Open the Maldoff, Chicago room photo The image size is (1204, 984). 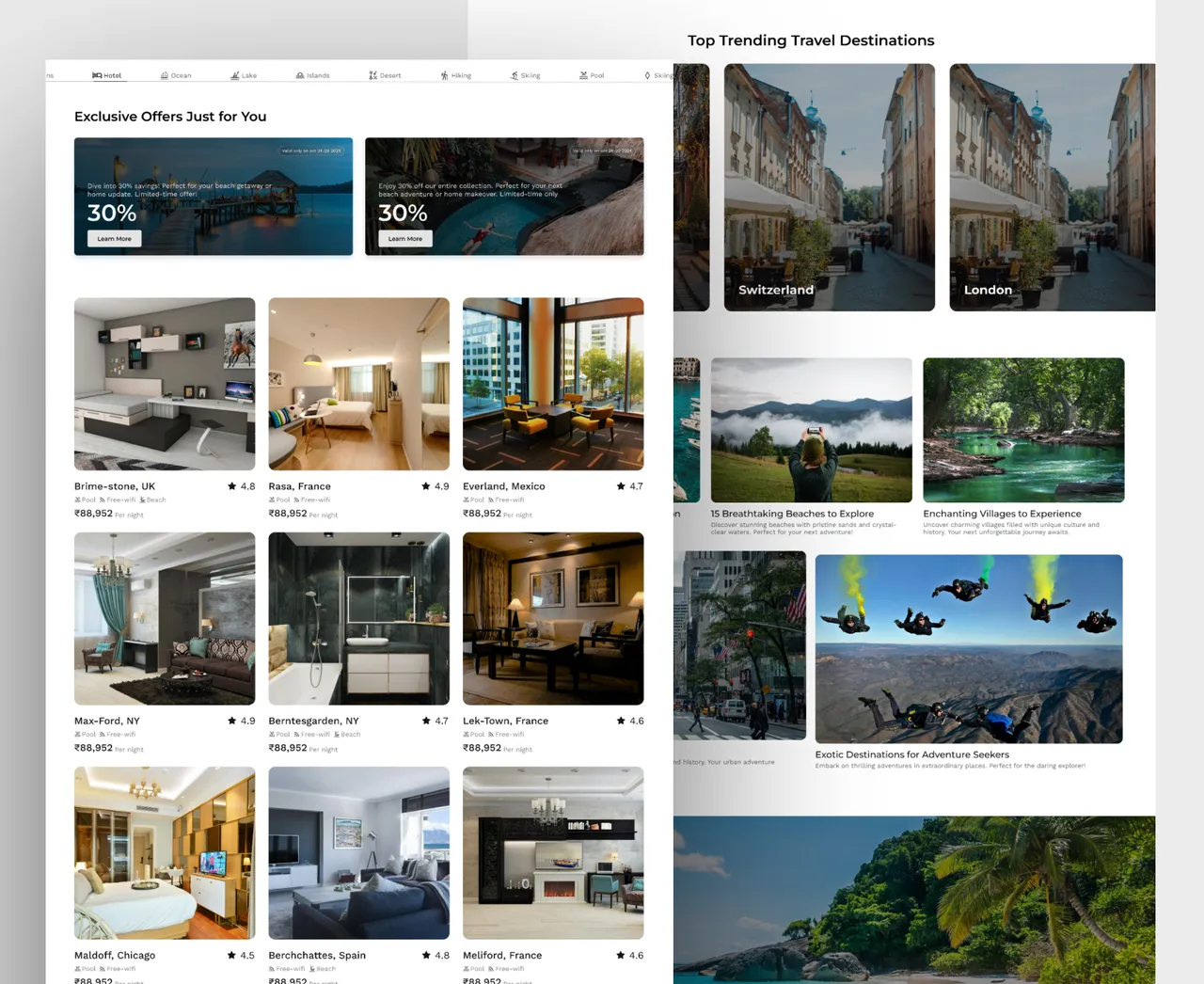tap(165, 853)
